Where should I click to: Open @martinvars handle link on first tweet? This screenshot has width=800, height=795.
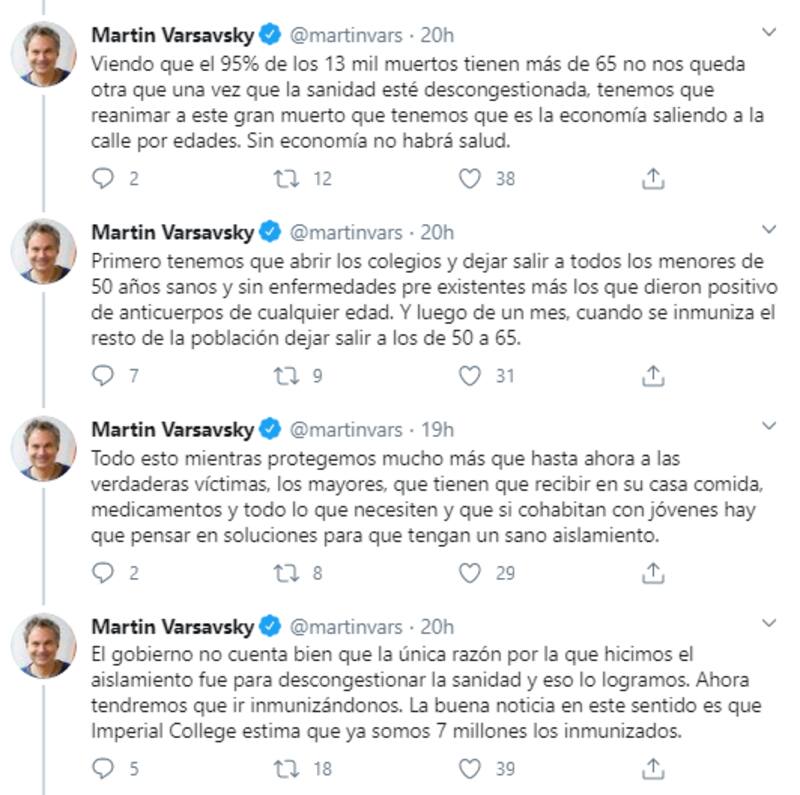point(345,36)
